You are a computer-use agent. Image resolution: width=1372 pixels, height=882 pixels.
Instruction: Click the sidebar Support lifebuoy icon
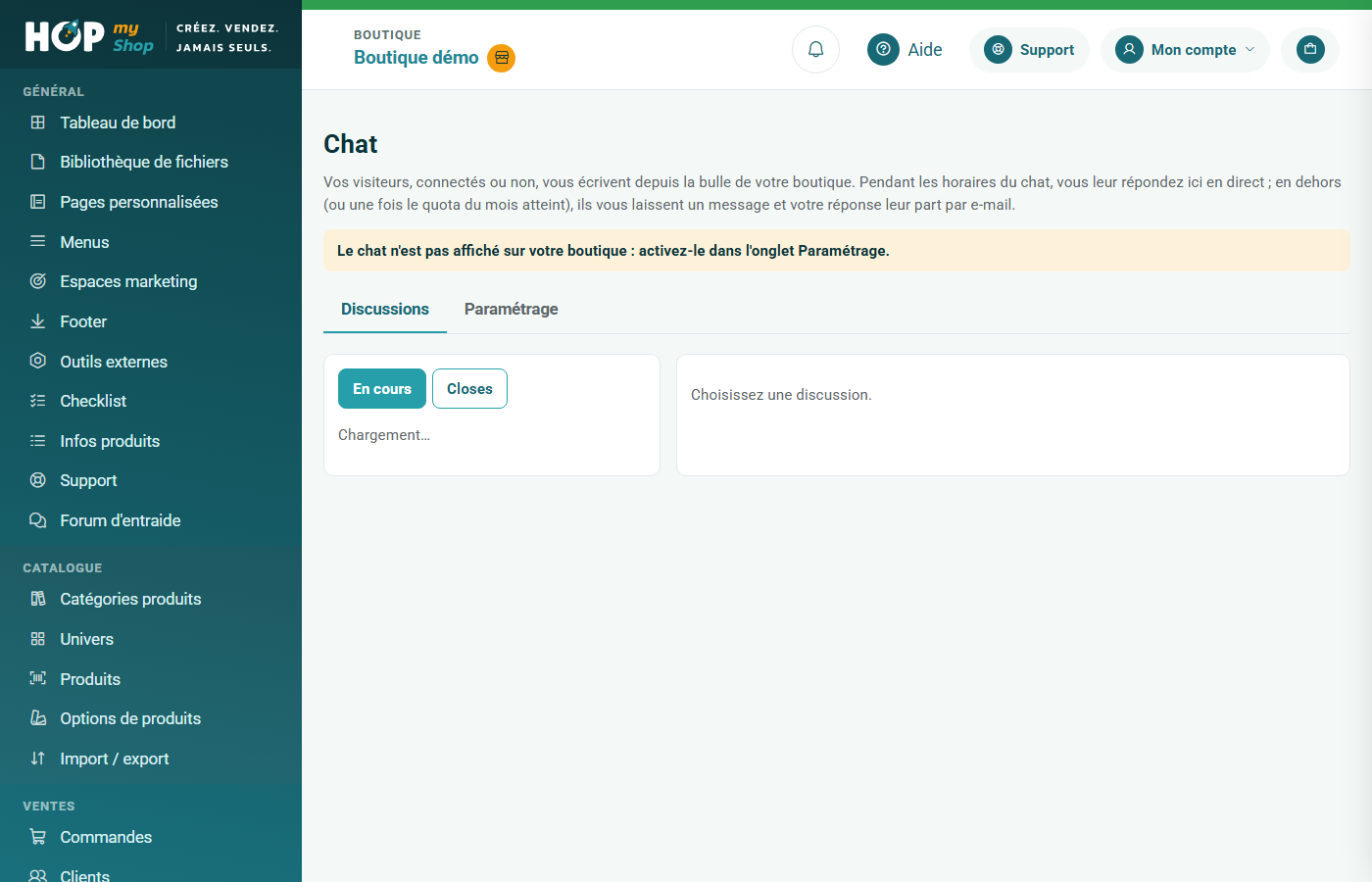pyautogui.click(x=38, y=480)
